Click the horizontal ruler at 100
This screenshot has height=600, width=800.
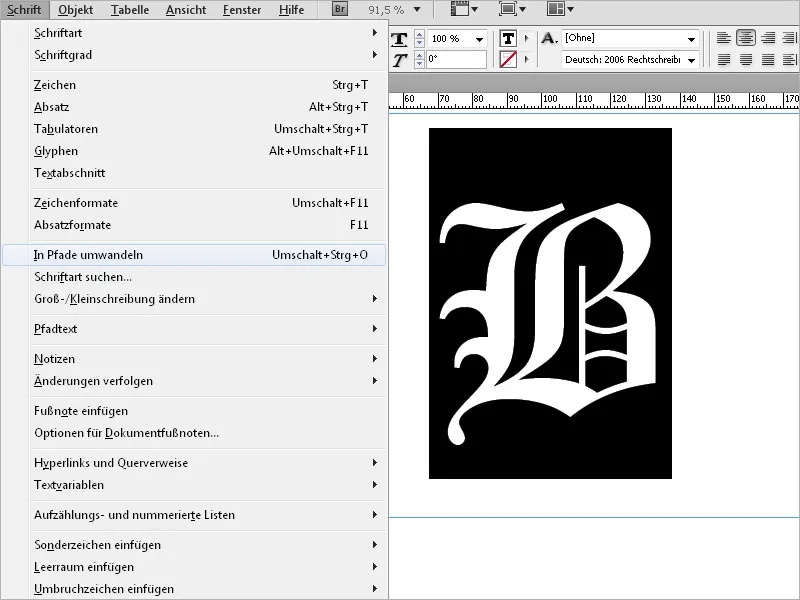point(550,99)
